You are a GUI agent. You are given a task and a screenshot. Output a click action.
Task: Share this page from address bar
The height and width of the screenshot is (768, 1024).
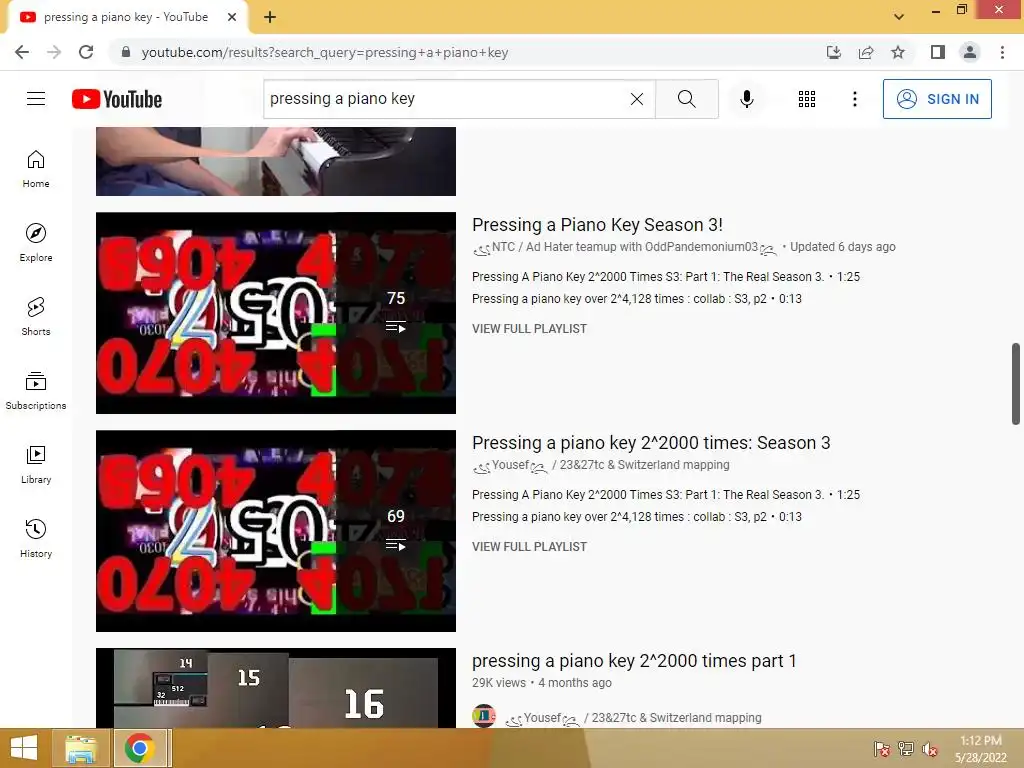click(x=866, y=52)
